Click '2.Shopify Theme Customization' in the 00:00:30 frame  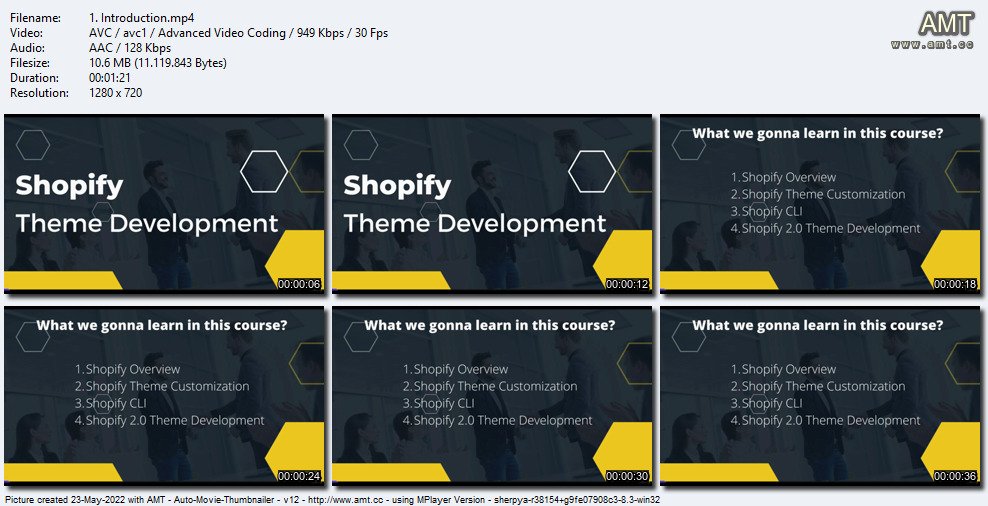click(490, 386)
